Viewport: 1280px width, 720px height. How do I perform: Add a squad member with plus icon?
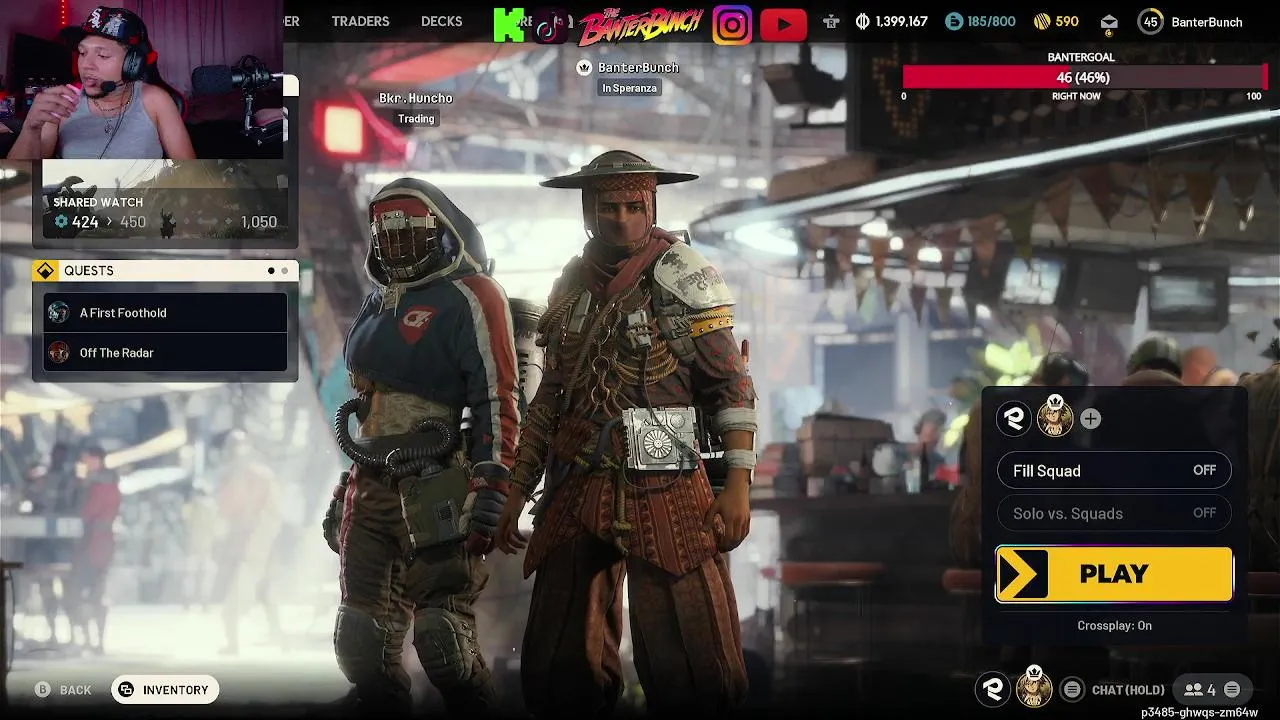point(1090,419)
